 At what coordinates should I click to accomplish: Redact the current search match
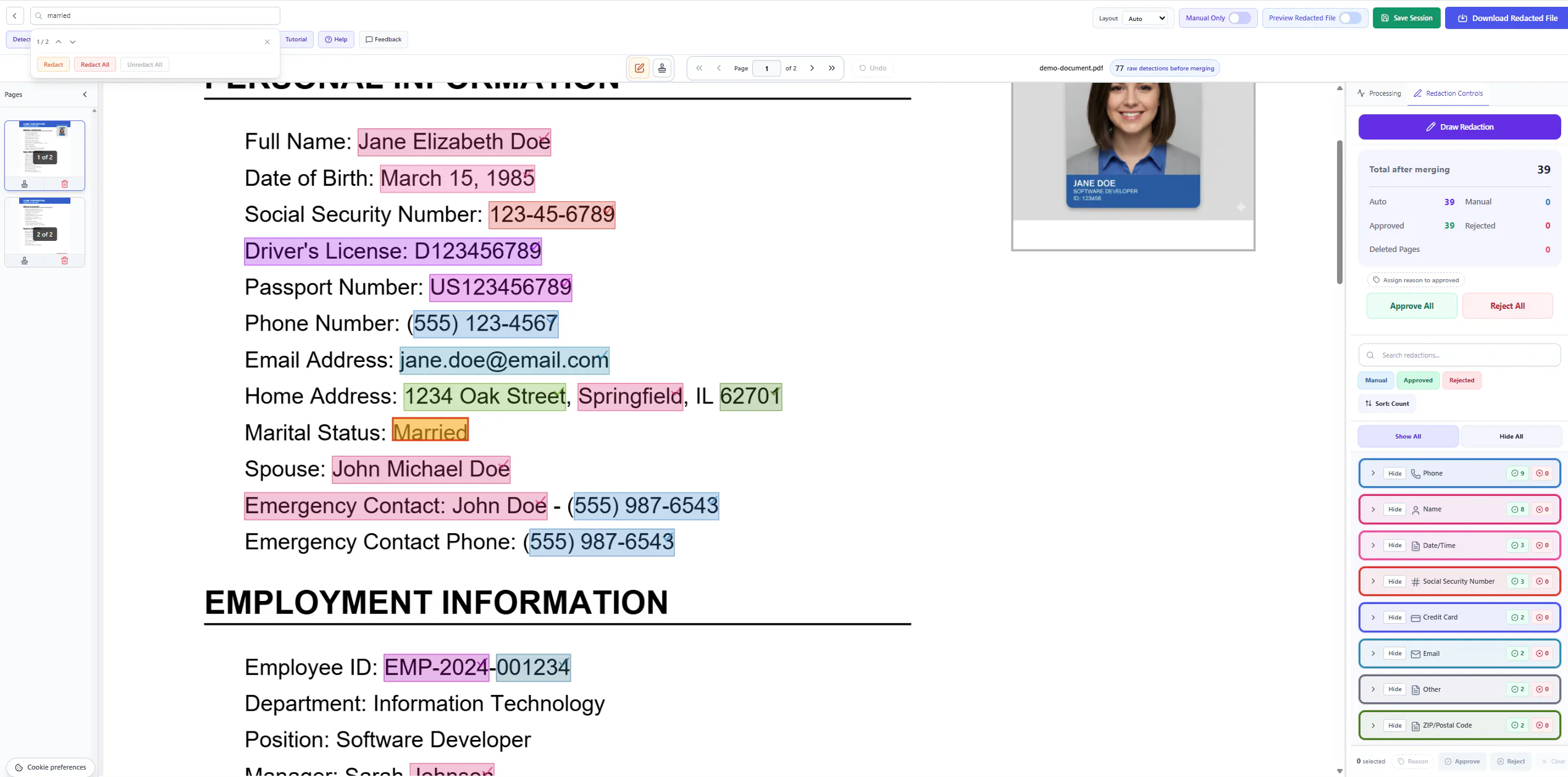click(53, 65)
